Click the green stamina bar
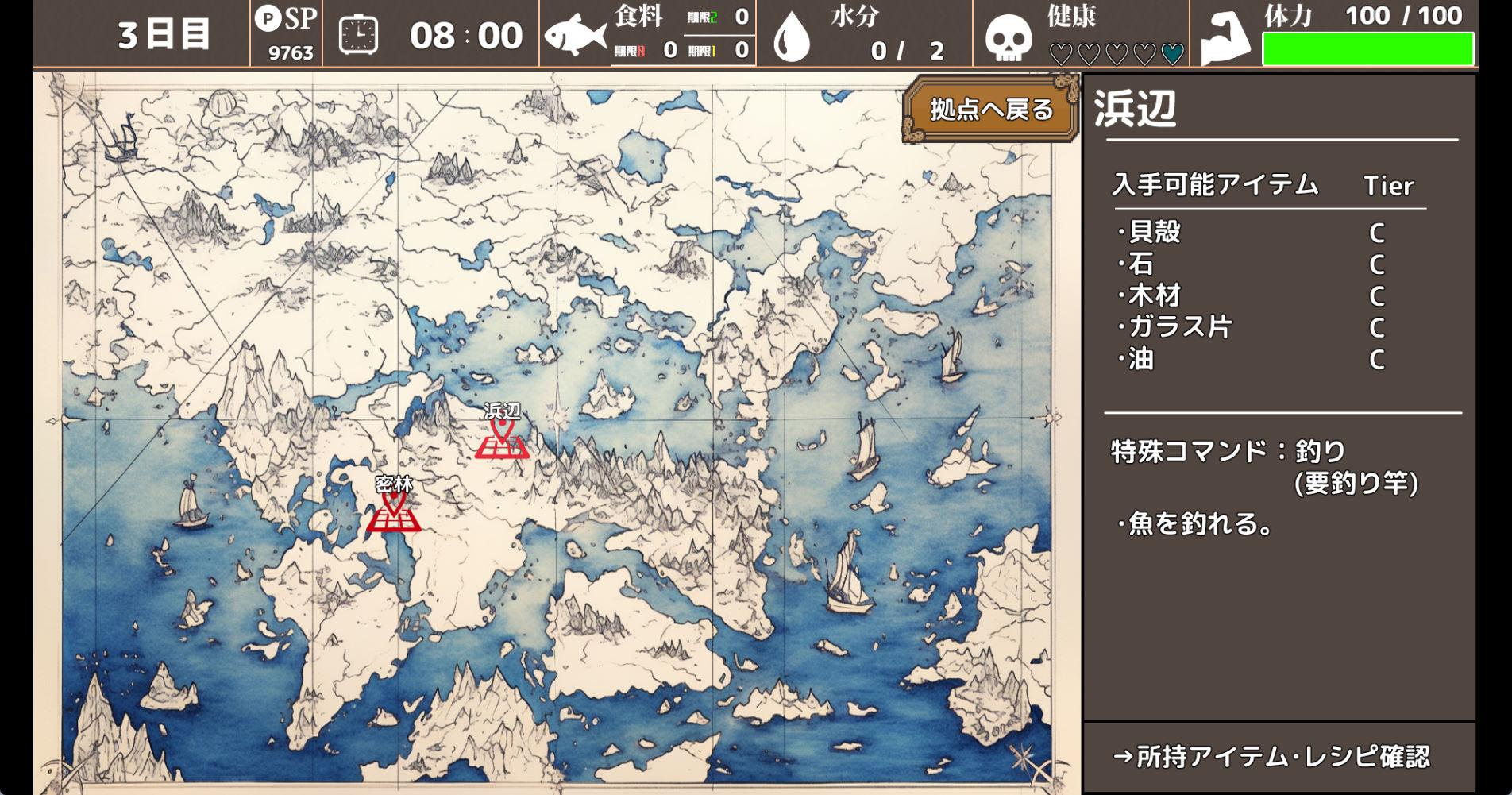The image size is (1512, 795). pyautogui.click(x=1367, y=49)
